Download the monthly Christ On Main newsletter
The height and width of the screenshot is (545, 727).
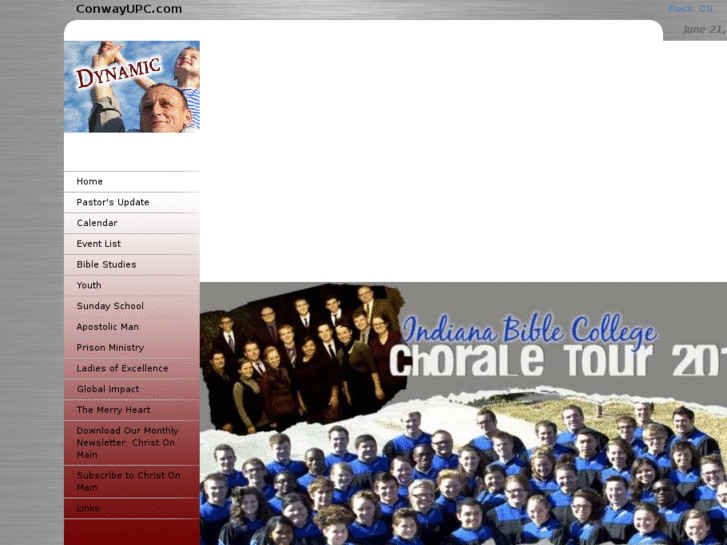[132, 443]
